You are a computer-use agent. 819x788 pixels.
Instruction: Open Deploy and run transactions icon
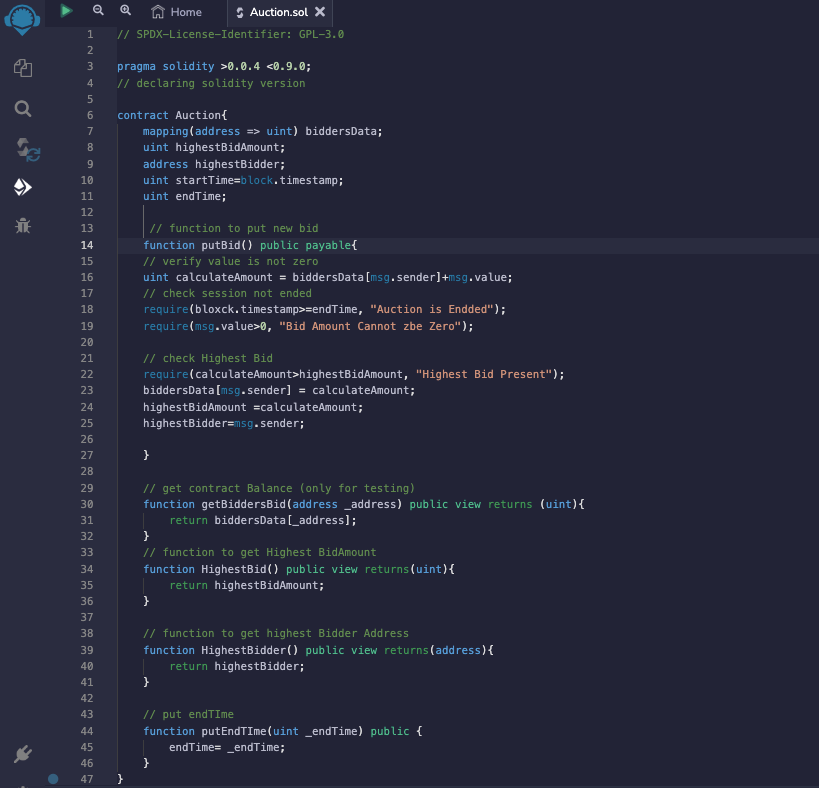22,187
